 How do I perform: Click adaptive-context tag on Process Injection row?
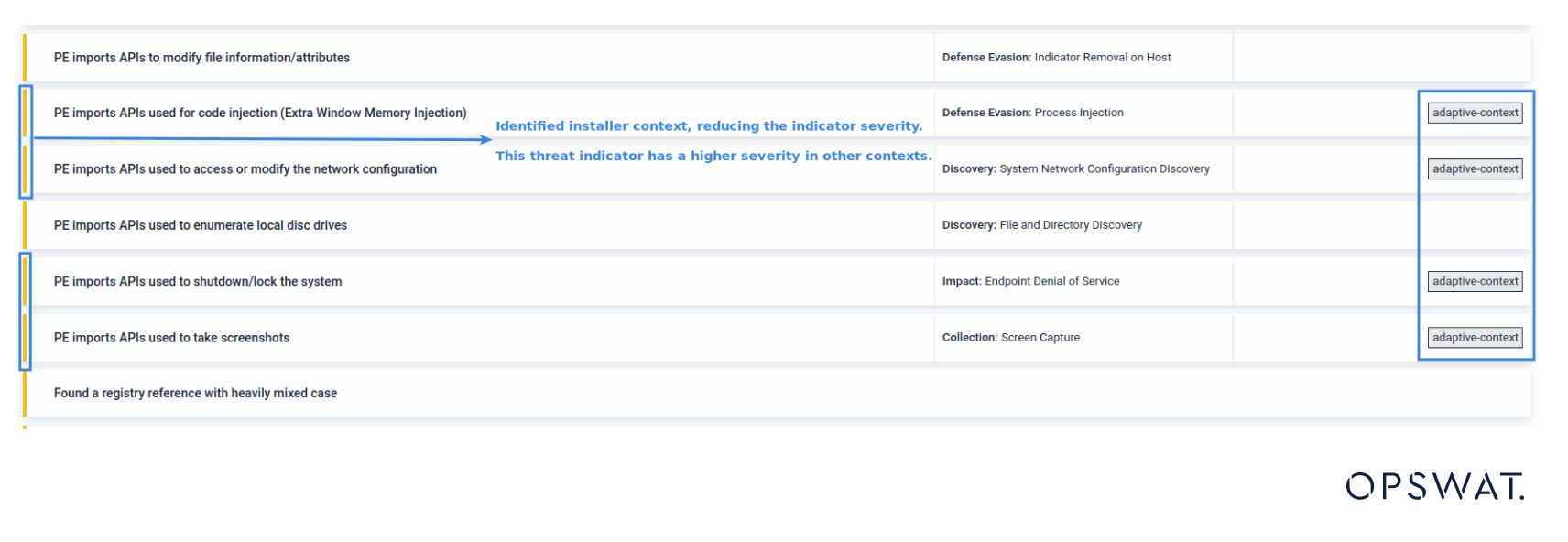click(x=1475, y=113)
